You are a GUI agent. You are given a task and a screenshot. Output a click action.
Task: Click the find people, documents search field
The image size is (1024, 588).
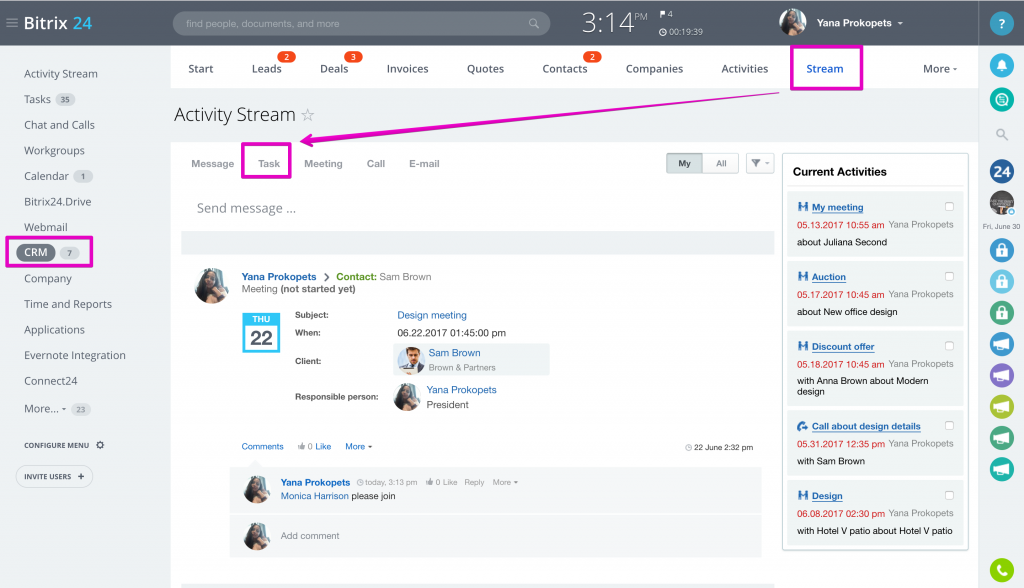[361, 24]
